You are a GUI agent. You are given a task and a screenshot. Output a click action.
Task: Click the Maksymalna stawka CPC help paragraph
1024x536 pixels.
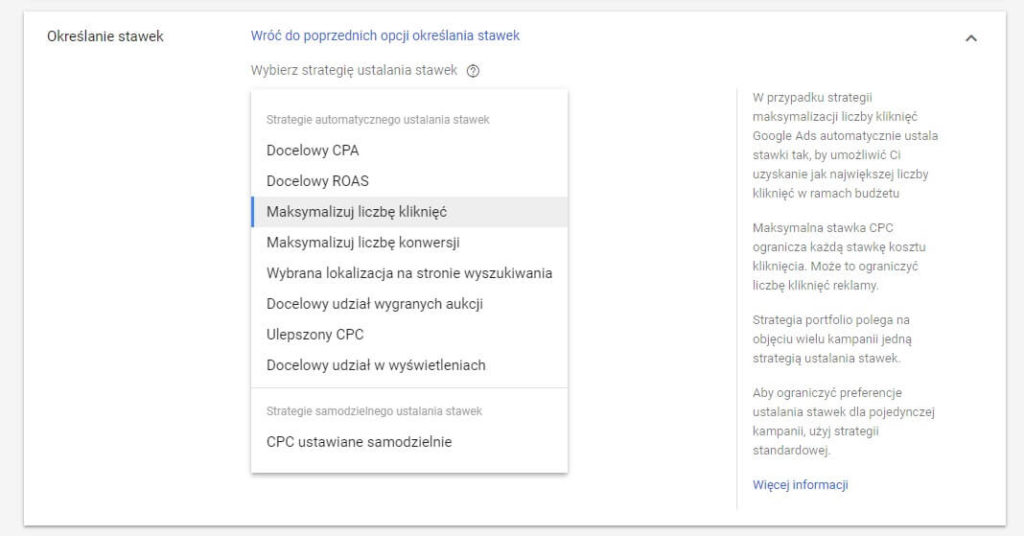[839, 257]
